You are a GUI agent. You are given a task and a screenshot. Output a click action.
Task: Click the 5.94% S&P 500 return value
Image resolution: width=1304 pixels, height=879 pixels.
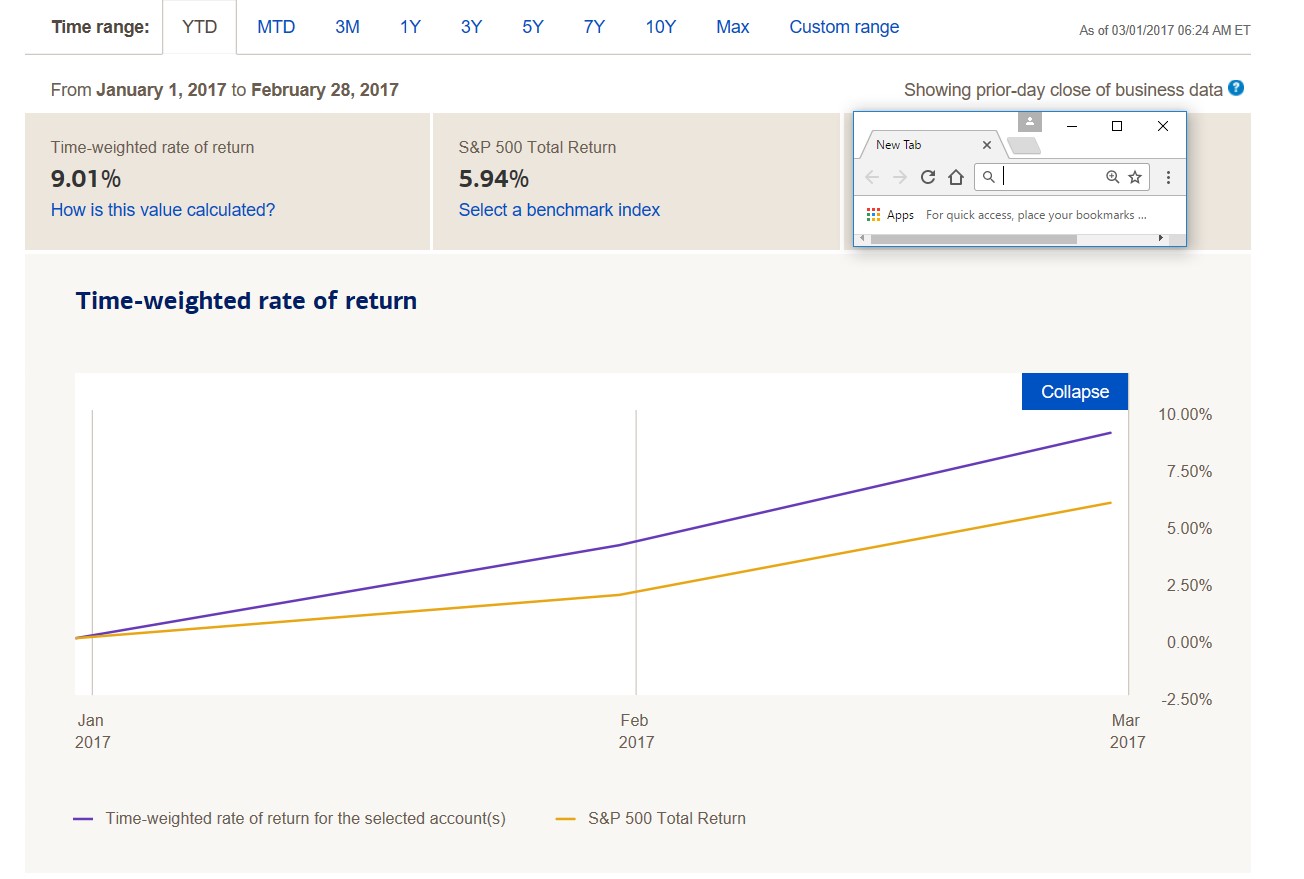pyautogui.click(x=493, y=179)
